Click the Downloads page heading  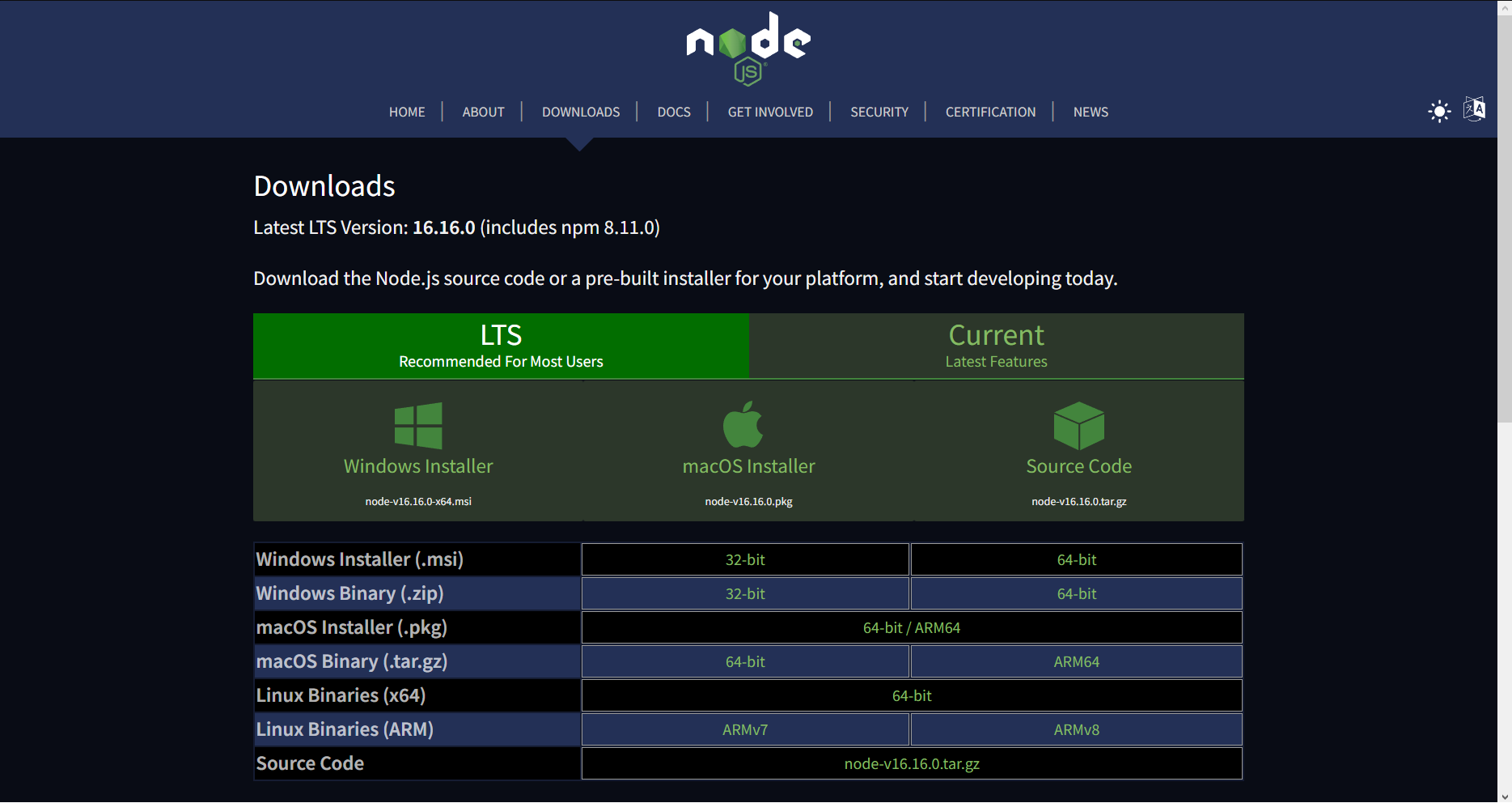click(x=324, y=186)
